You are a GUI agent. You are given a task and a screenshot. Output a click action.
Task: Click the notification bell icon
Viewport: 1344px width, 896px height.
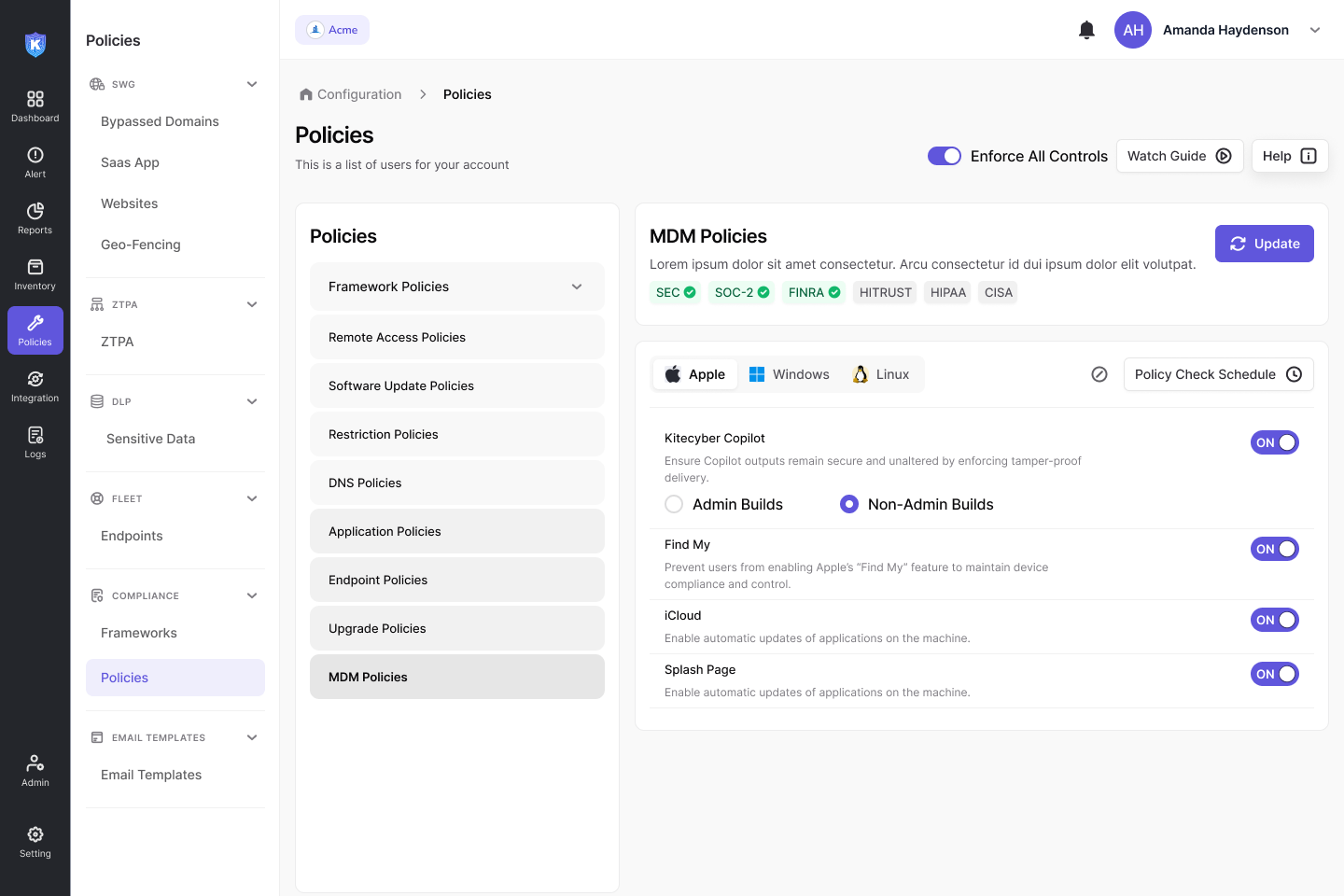pyautogui.click(x=1086, y=30)
